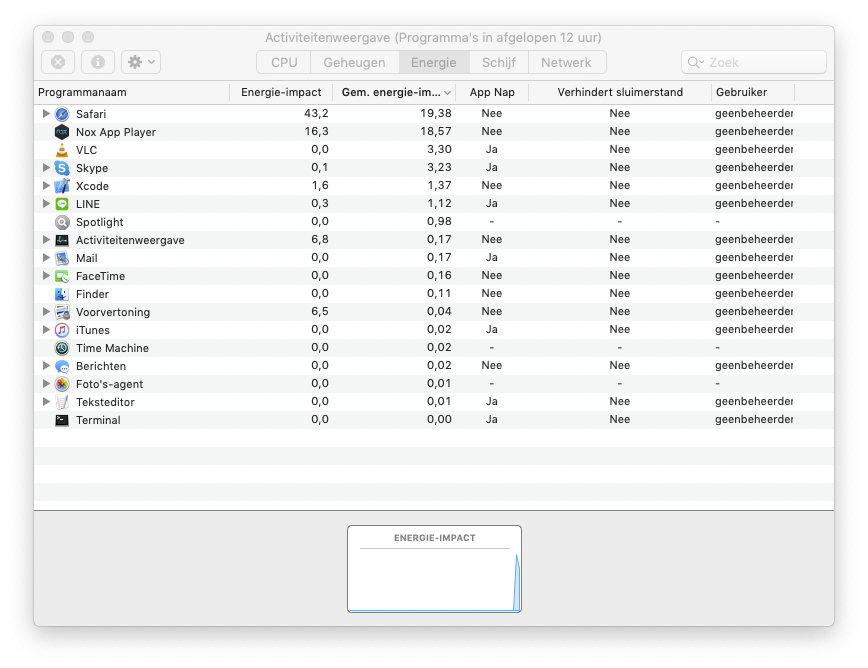This screenshot has width=868, height=668.
Task: Click the Voorvertoning app icon
Action: pyautogui.click(x=62, y=312)
